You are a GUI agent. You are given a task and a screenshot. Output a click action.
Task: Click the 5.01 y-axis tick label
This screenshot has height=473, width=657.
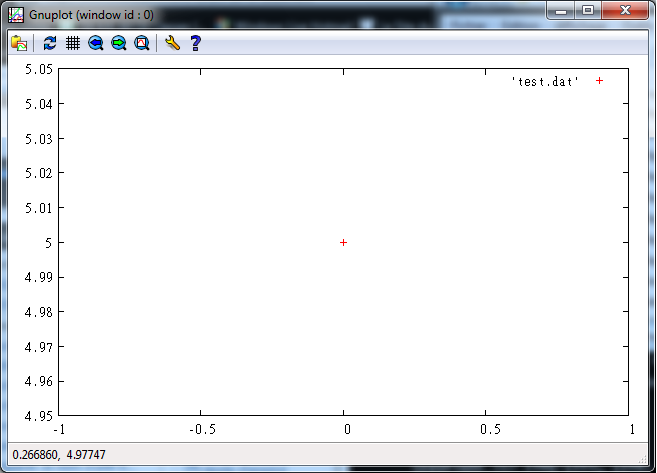tap(39, 208)
